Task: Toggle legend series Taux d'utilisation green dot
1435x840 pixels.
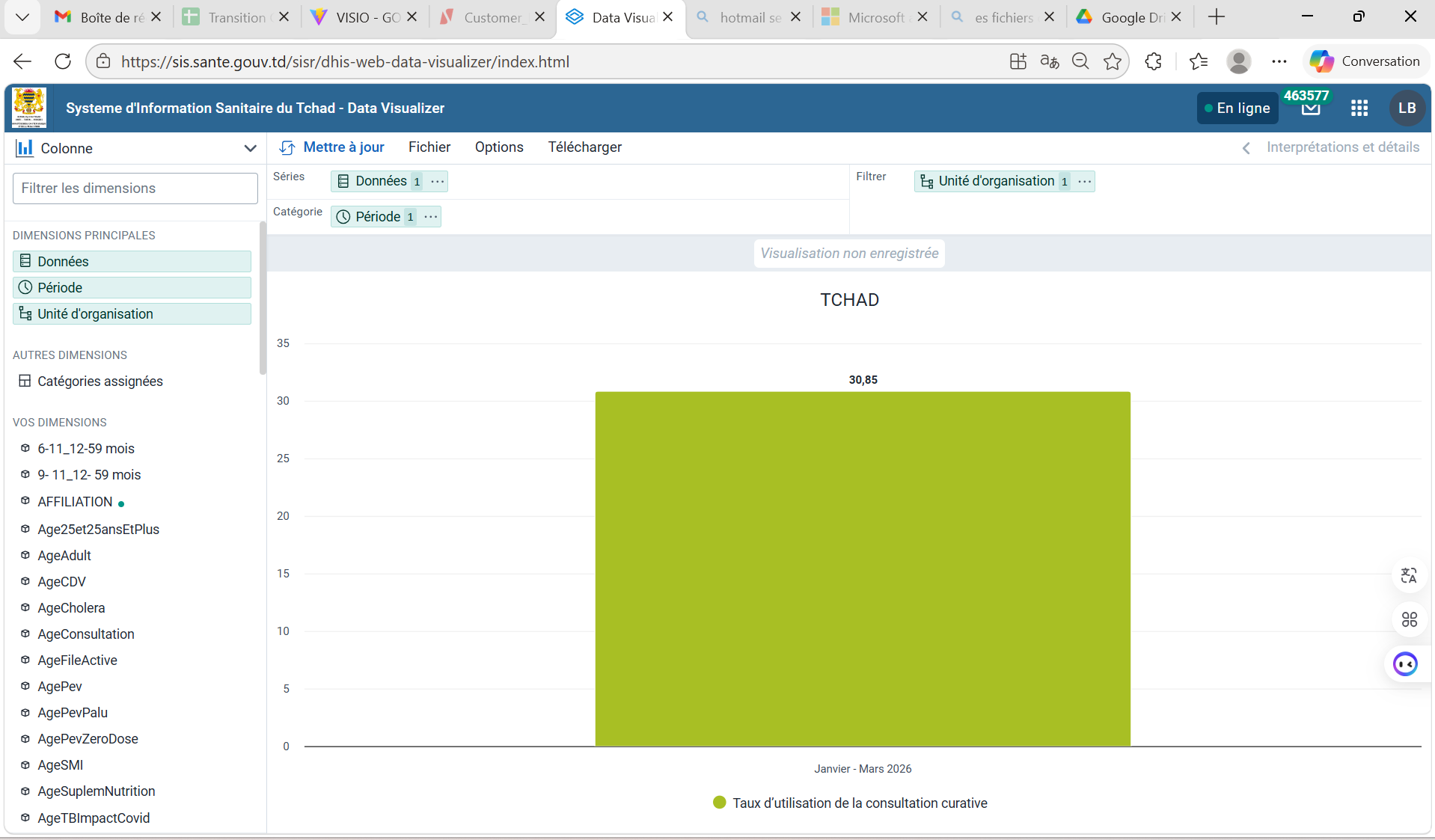Action: click(x=720, y=803)
